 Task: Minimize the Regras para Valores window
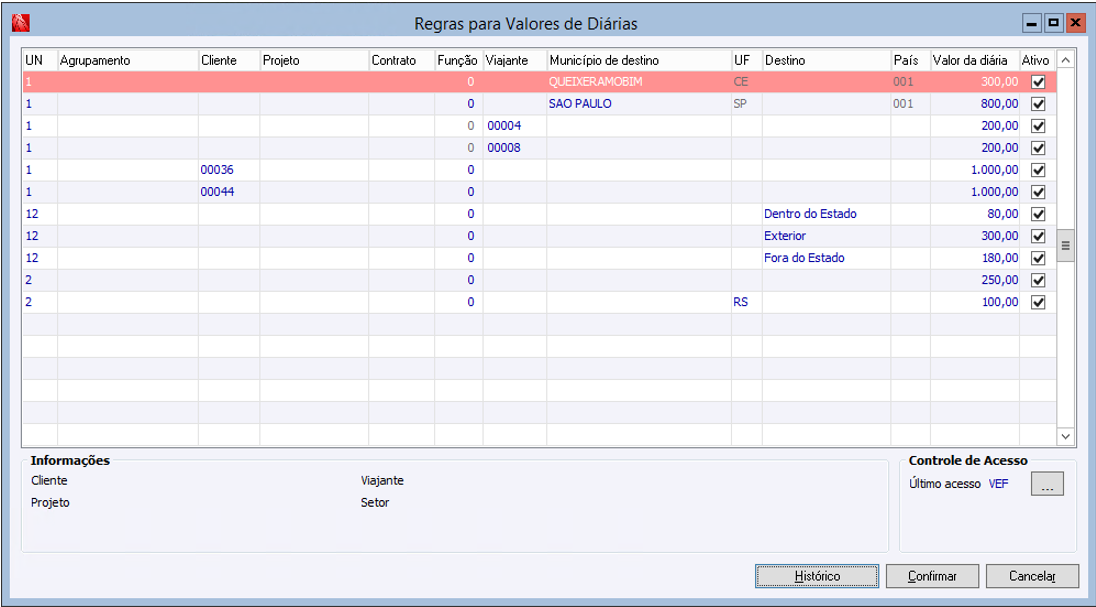click(1031, 24)
